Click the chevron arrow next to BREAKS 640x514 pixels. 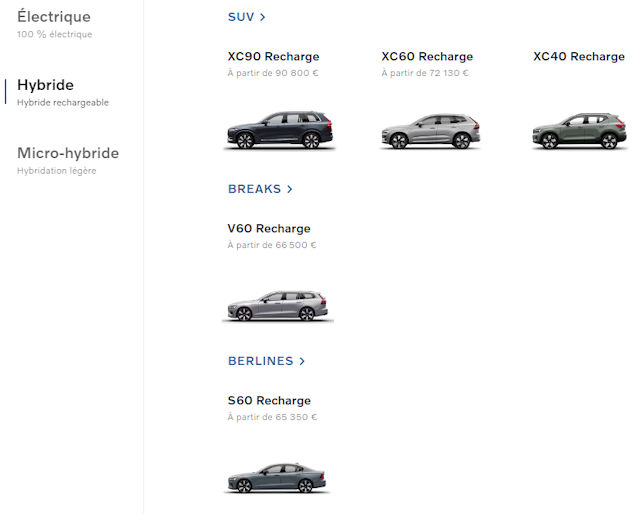coord(290,189)
